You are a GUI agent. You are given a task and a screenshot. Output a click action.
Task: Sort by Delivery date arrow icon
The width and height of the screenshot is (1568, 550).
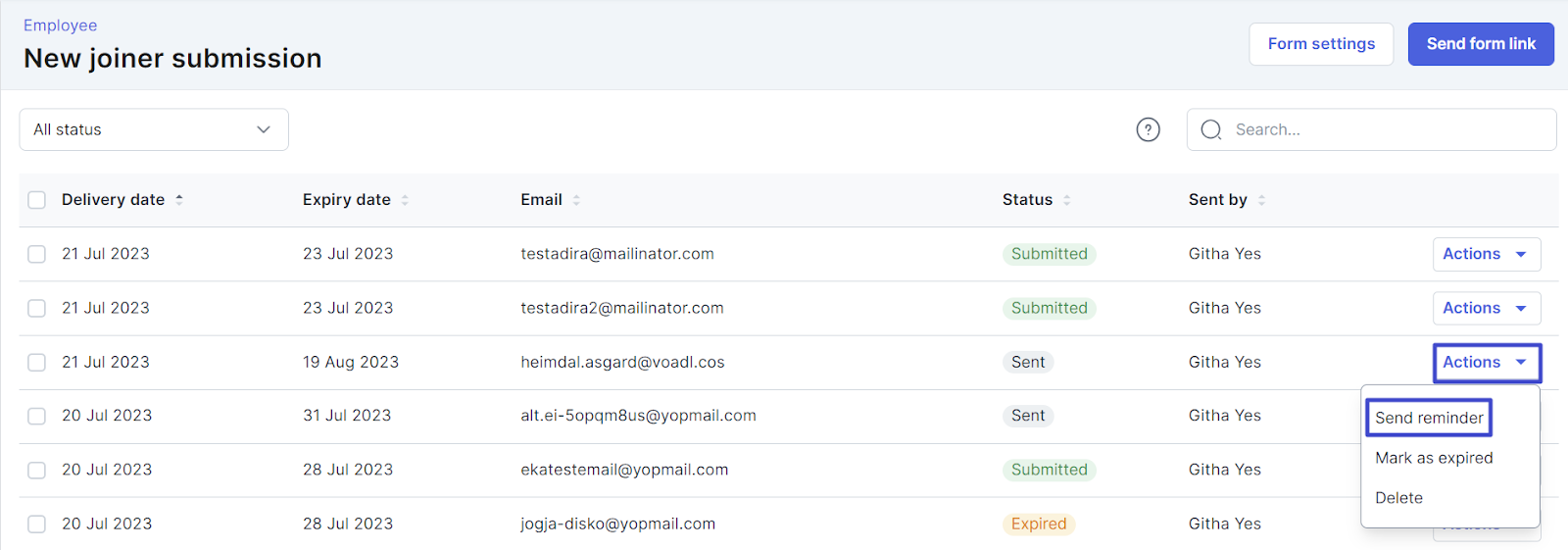click(x=179, y=199)
